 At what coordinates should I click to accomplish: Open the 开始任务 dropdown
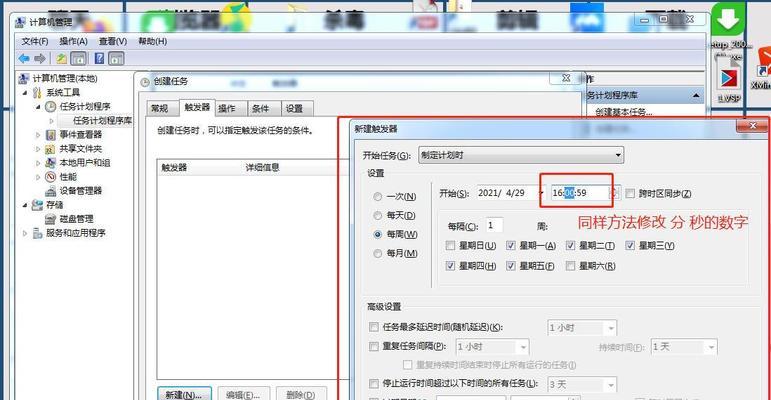pos(521,155)
